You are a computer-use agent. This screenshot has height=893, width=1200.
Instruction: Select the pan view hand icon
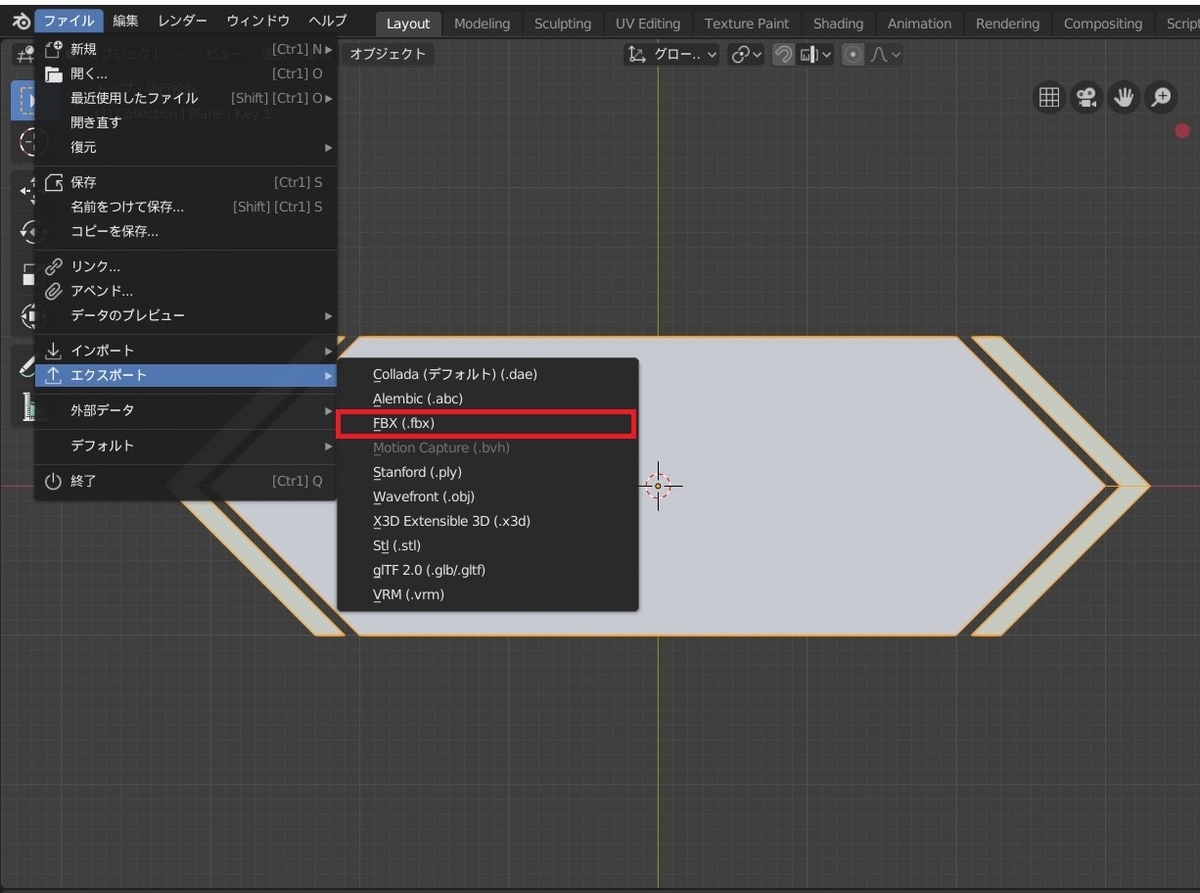[1124, 97]
